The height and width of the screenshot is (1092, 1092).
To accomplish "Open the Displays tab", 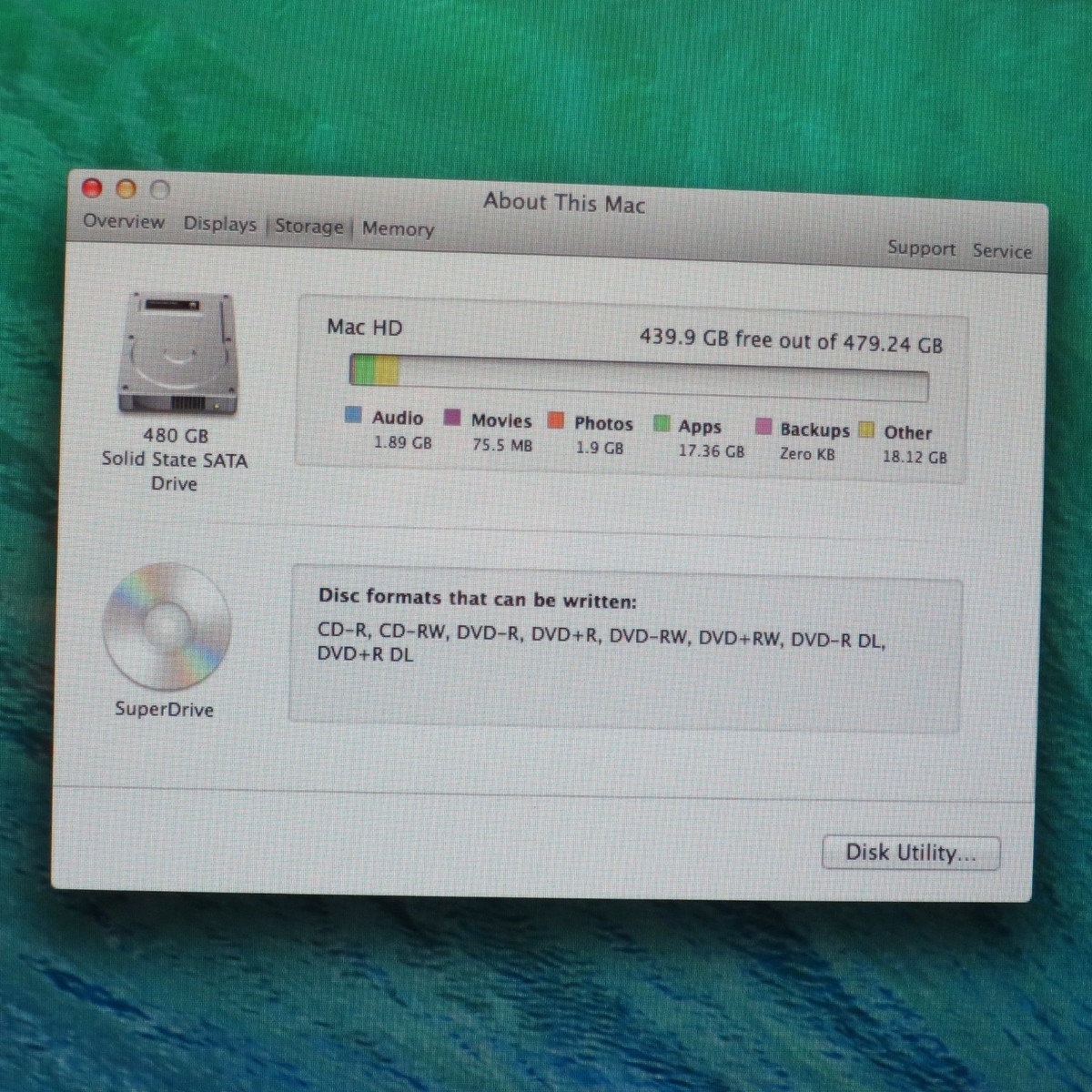I will [x=219, y=224].
